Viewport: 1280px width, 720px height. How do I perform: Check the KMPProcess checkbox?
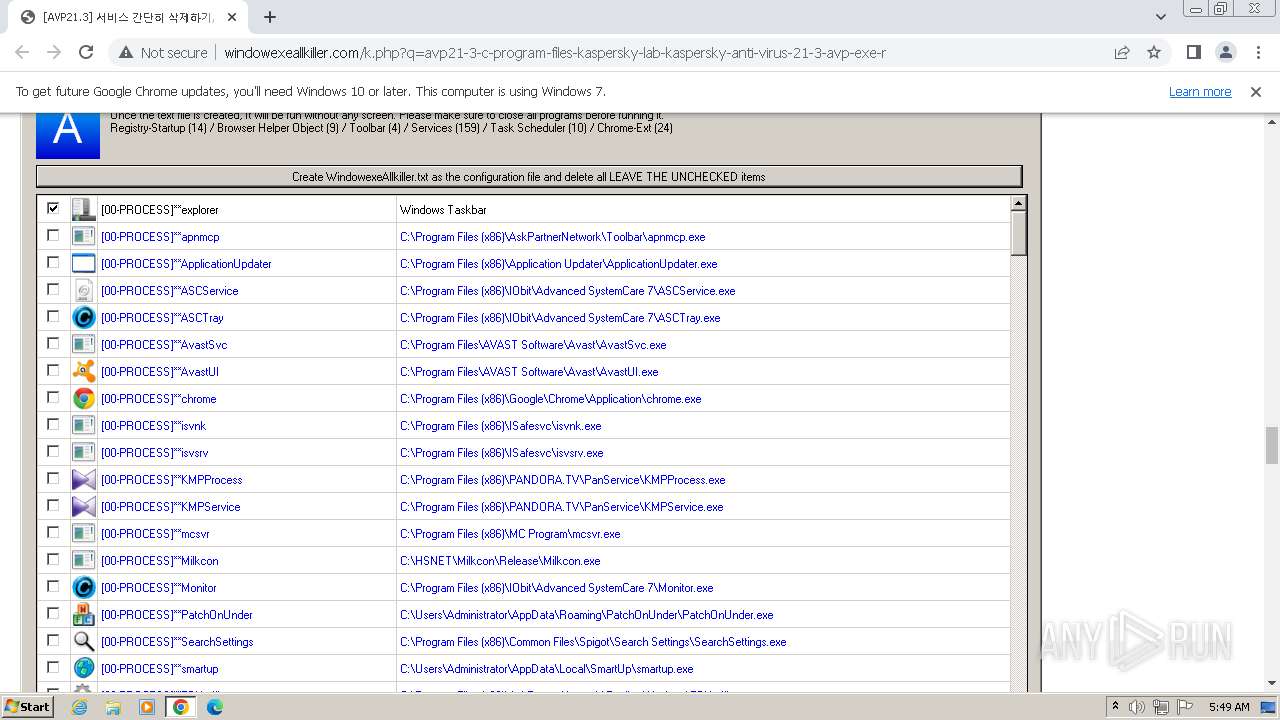[53, 478]
